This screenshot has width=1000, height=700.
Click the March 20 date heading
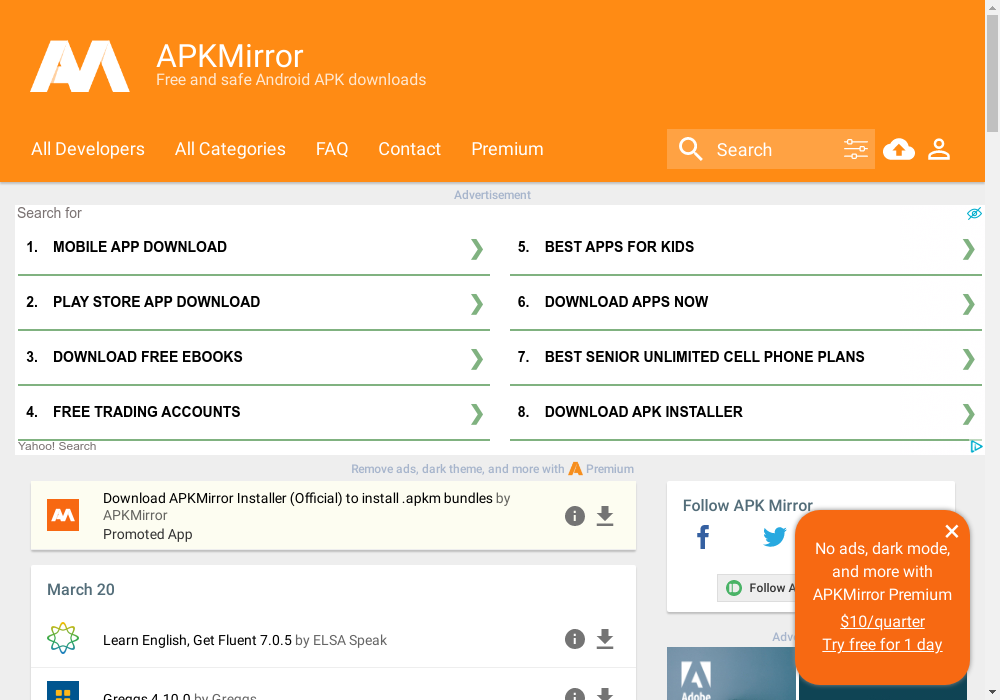pyautogui.click(x=81, y=590)
